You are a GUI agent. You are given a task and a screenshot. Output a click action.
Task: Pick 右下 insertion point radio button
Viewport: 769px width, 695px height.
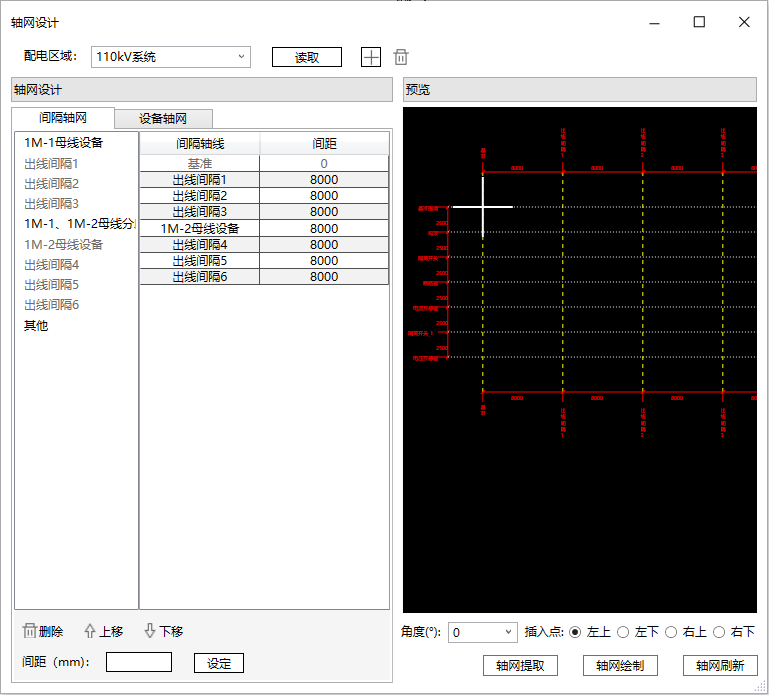719,632
